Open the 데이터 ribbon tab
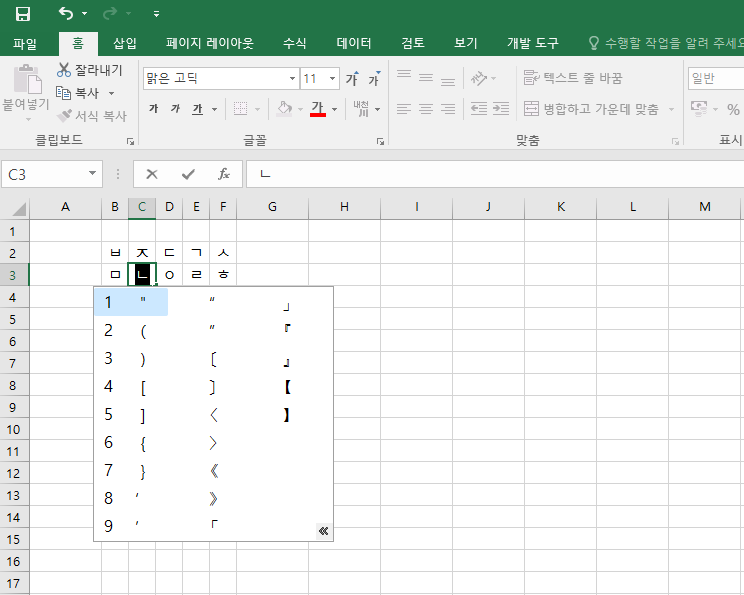The width and height of the screenshot is (744, 595). (354, 44)
